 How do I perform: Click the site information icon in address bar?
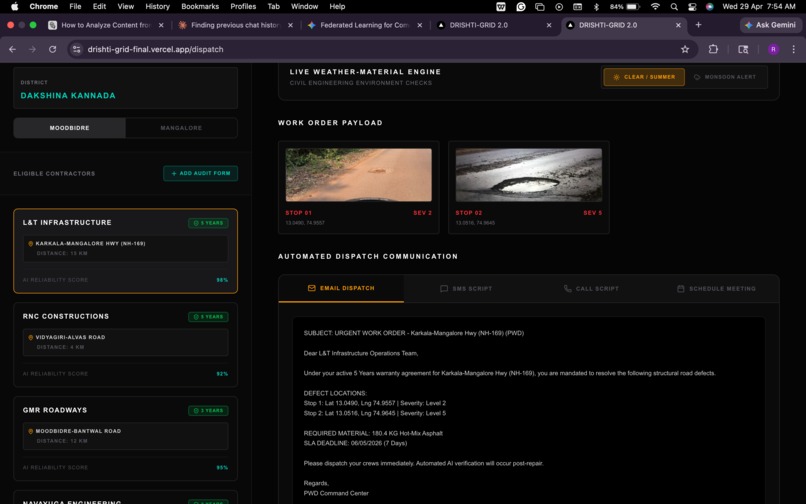tap(77, 49)
